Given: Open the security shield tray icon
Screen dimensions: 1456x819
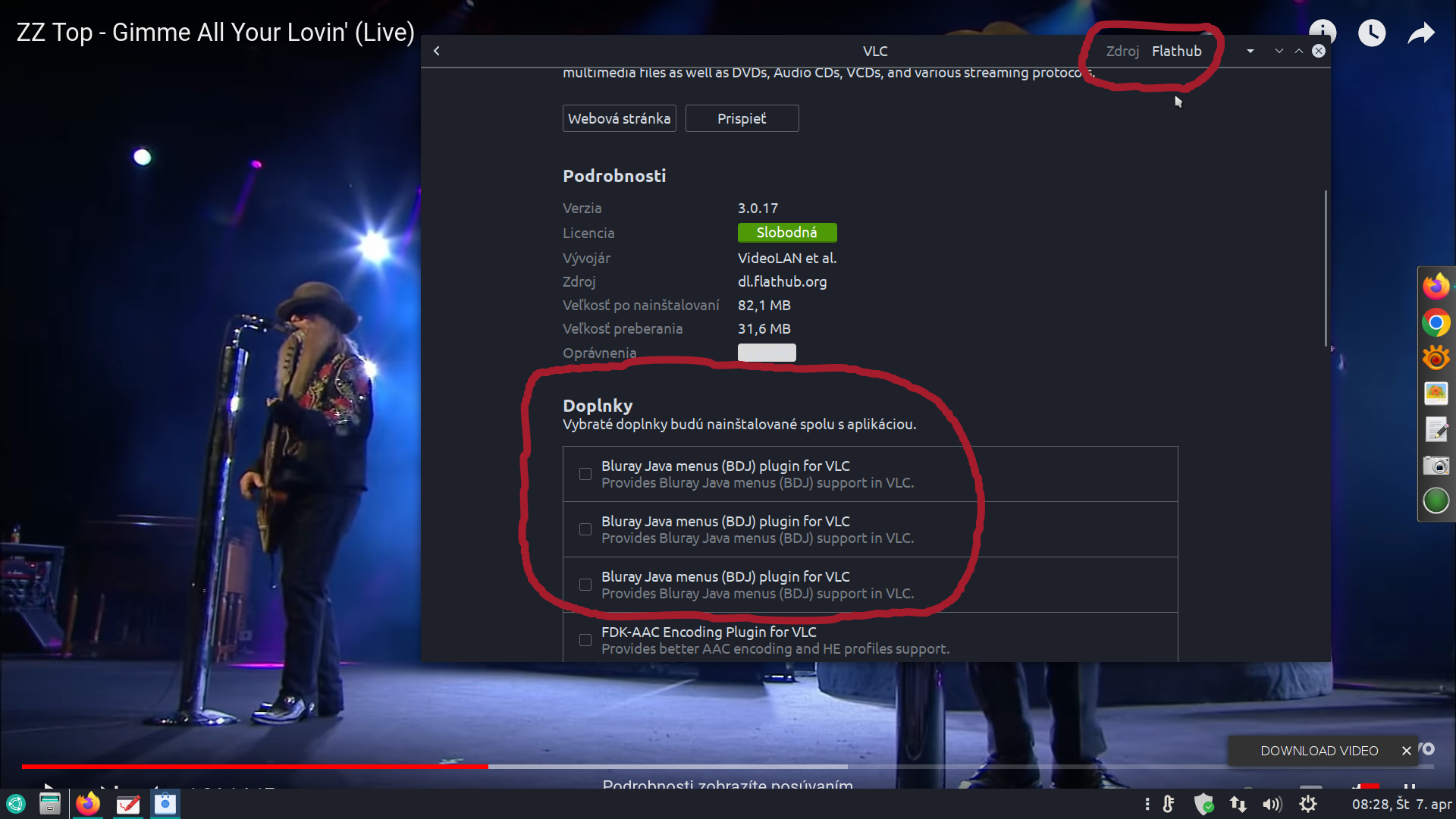Looking at the screenshot, I should pyautogui.click(x=1203, y=804).
